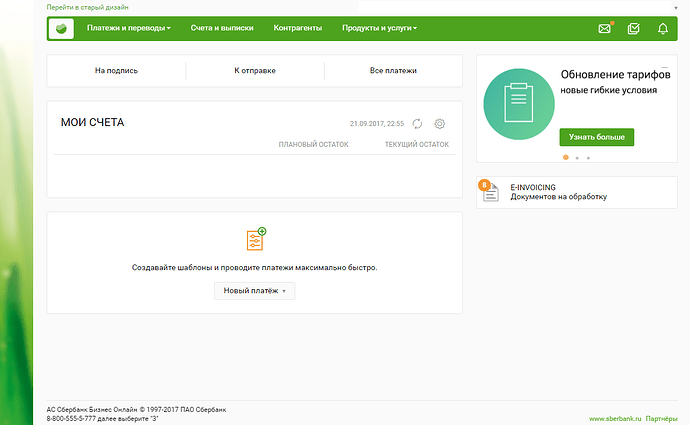Open the Счета и выписки menu item
Screen dimensions: 690x425
point(222,28)
